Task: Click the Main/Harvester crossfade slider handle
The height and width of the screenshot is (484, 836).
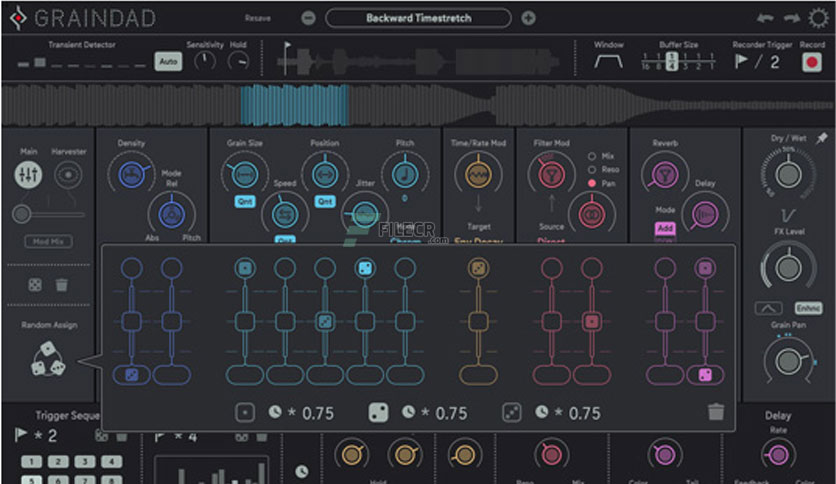Action: click(x=21, y=214)
